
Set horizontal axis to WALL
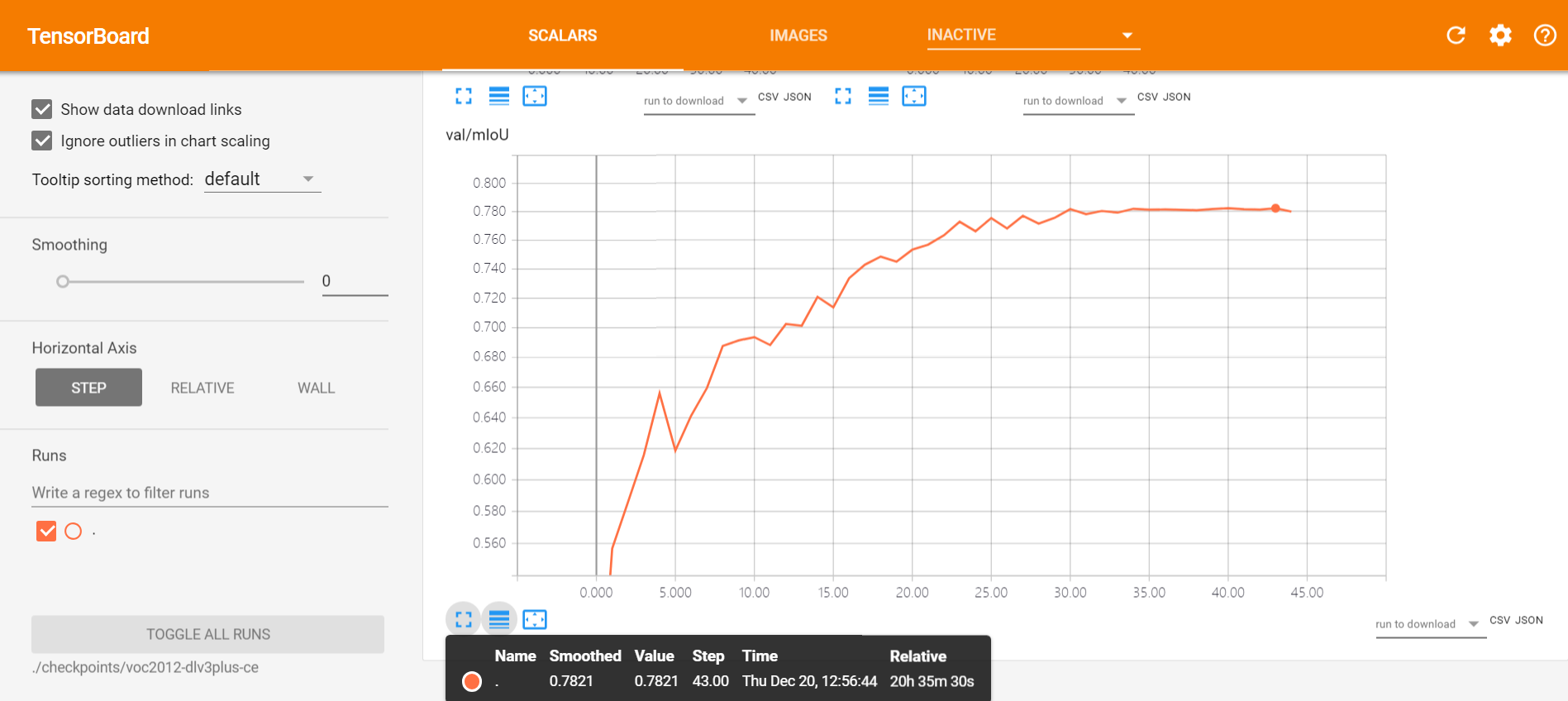pos(317,388)
